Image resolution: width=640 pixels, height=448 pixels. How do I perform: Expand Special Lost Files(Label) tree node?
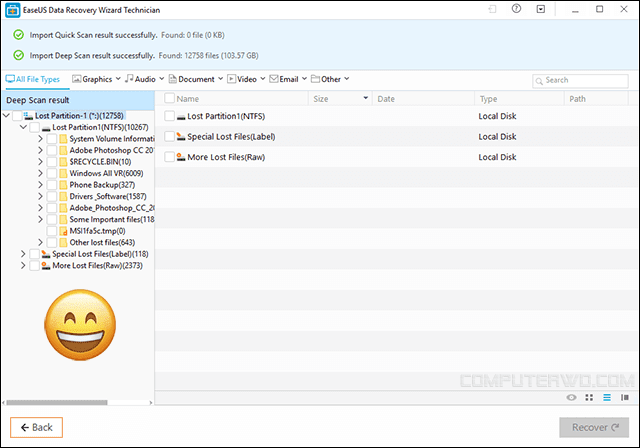point(23,254)
